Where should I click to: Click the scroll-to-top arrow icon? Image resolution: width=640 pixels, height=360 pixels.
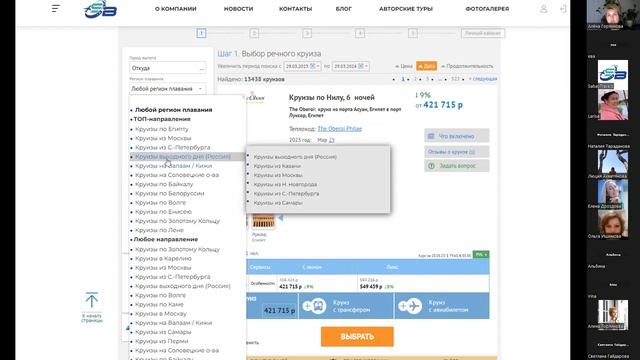coord(92,300)
